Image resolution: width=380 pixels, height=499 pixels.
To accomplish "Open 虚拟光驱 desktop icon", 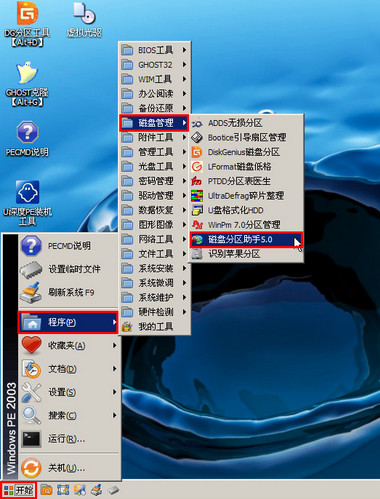I will (x=84, y=20).
